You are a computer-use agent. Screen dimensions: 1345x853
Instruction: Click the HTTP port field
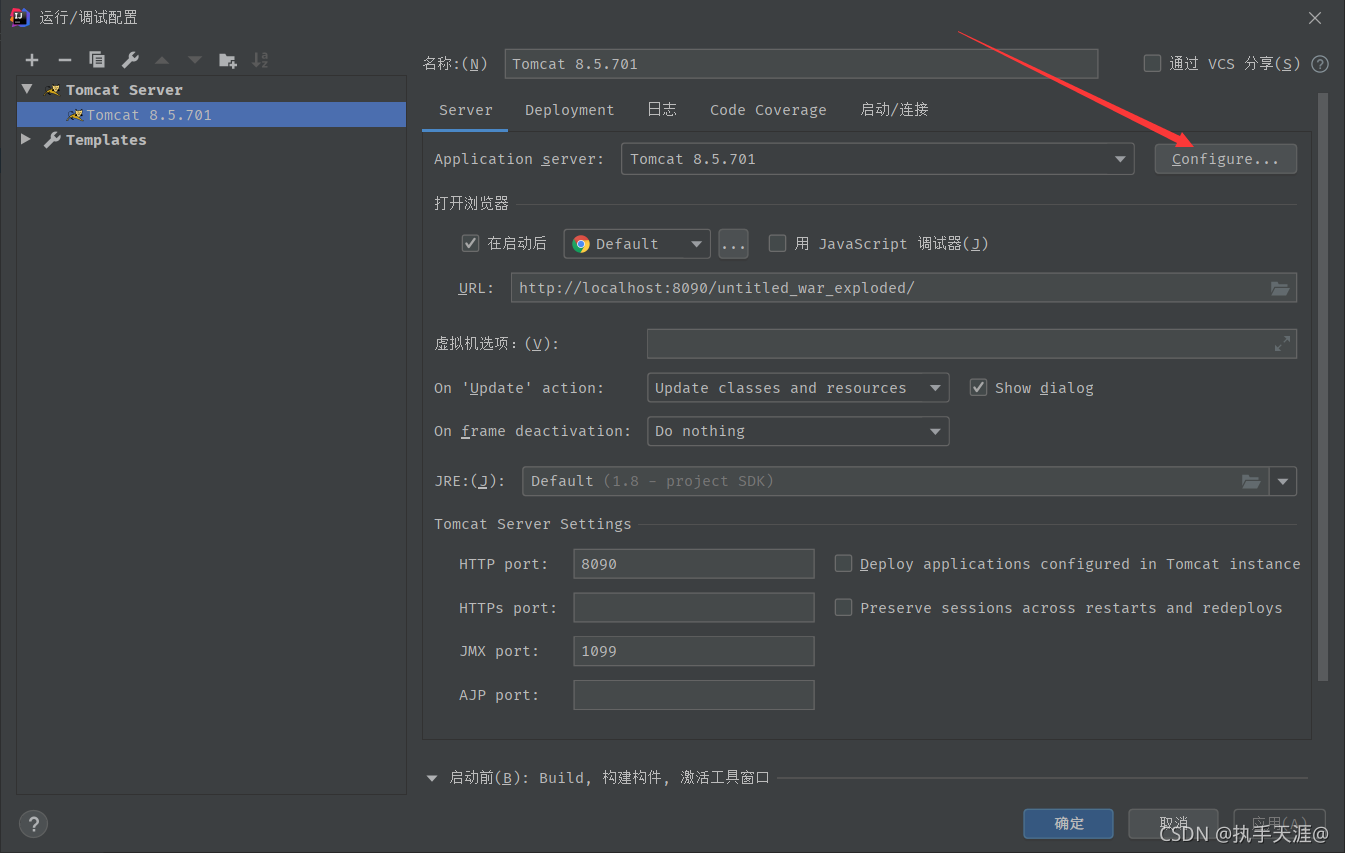click(694, 564)
